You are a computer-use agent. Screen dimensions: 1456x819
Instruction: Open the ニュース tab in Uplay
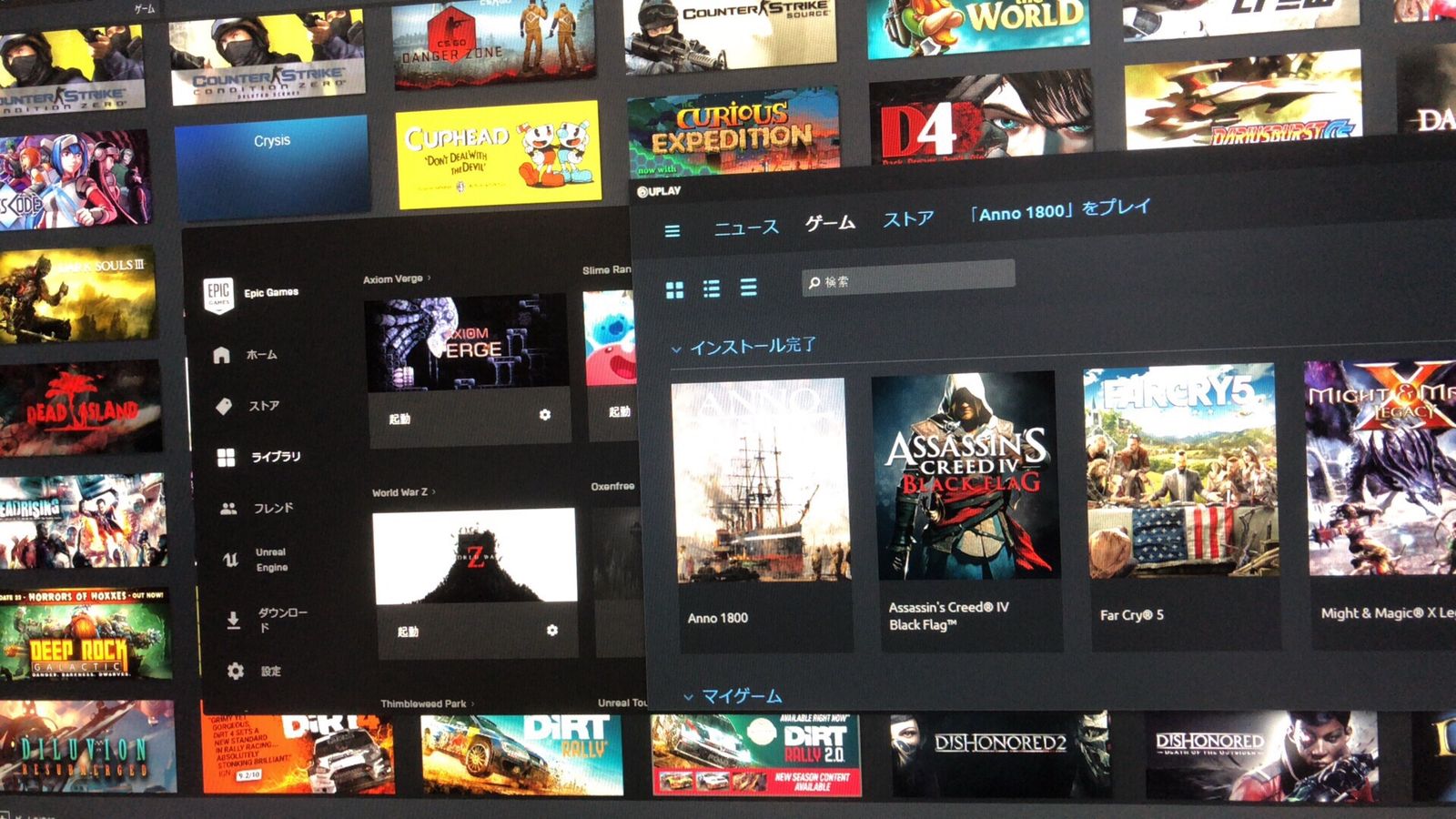[x=746, y=227]
